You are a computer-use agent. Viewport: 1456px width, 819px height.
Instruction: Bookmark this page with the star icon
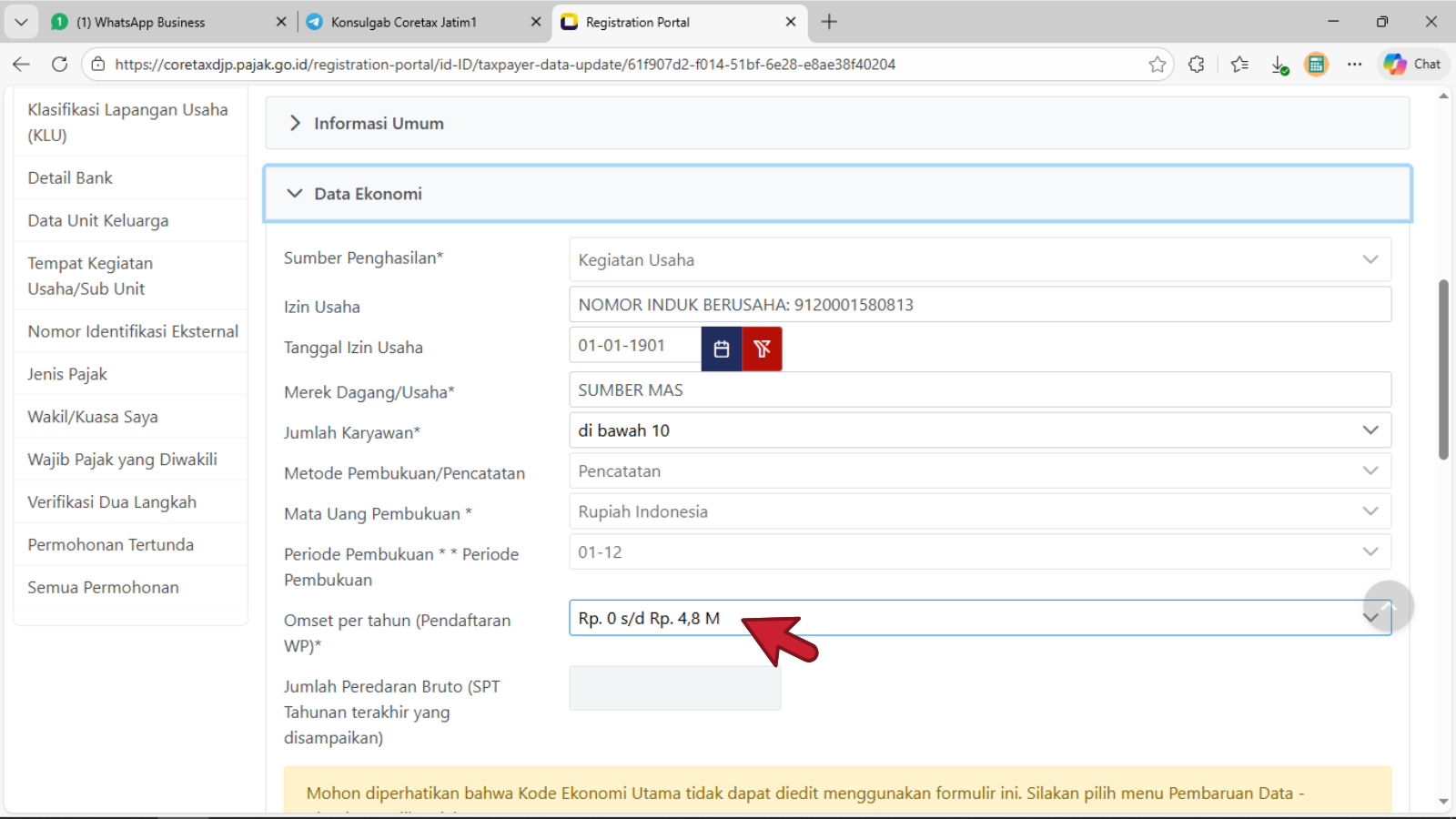1157,64
